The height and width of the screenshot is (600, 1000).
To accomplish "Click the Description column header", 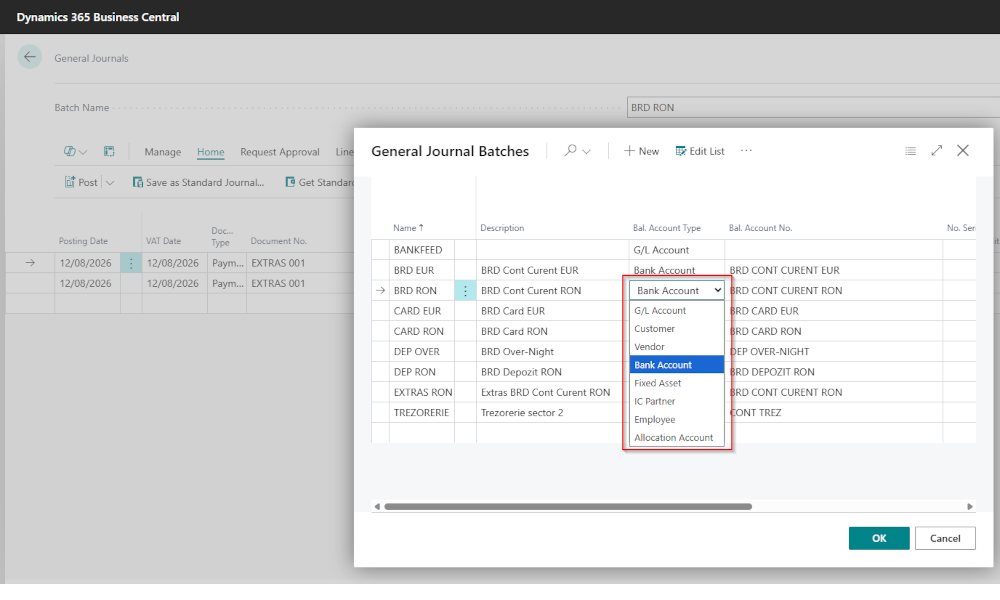I will click(502, 228).
